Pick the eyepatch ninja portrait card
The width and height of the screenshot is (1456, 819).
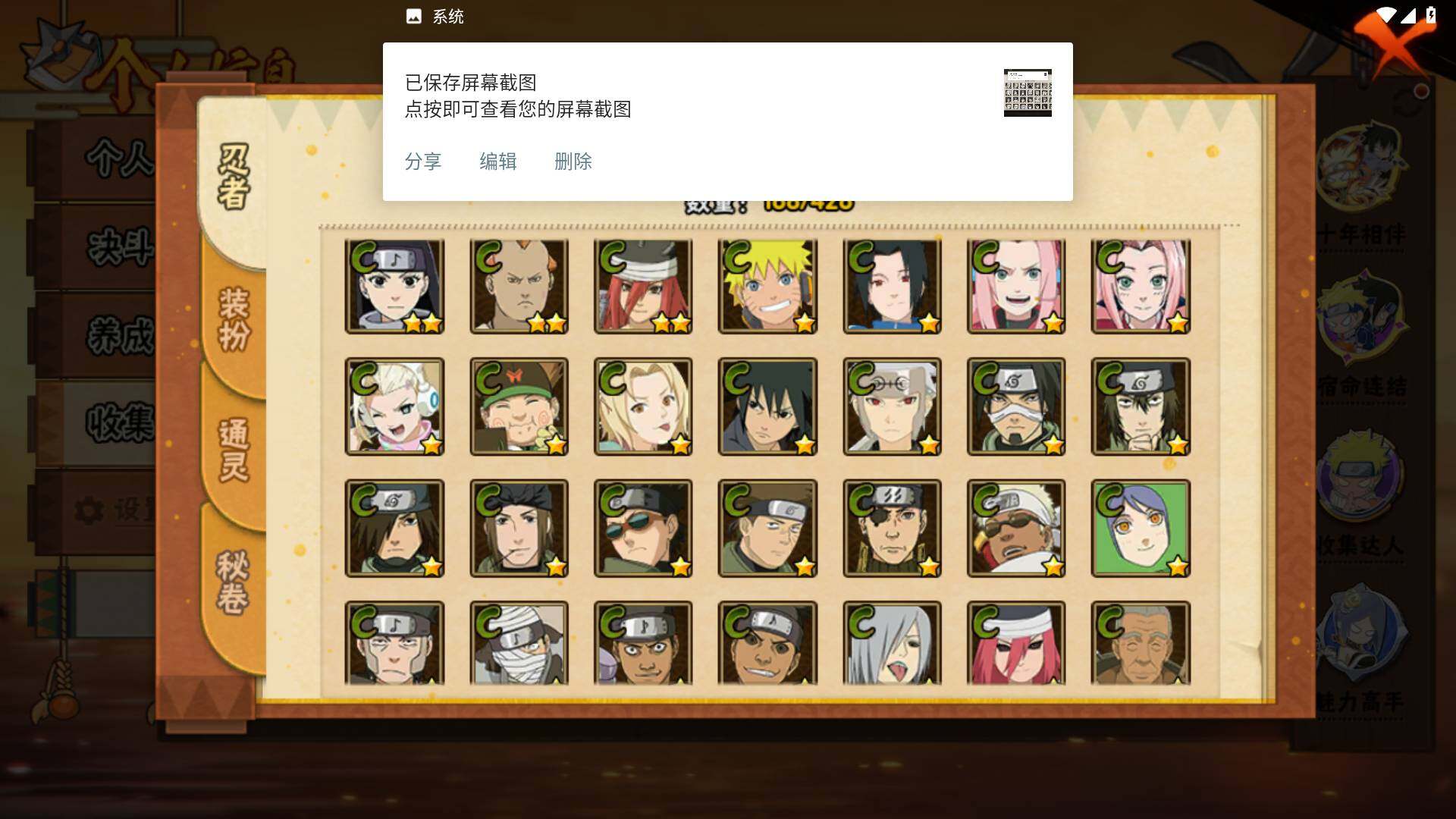(892, 529)
